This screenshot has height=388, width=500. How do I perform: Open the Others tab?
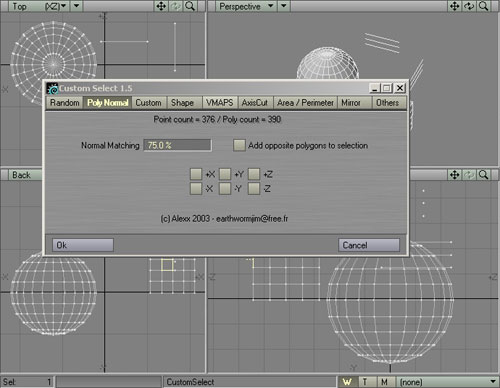tap(388, 103)
